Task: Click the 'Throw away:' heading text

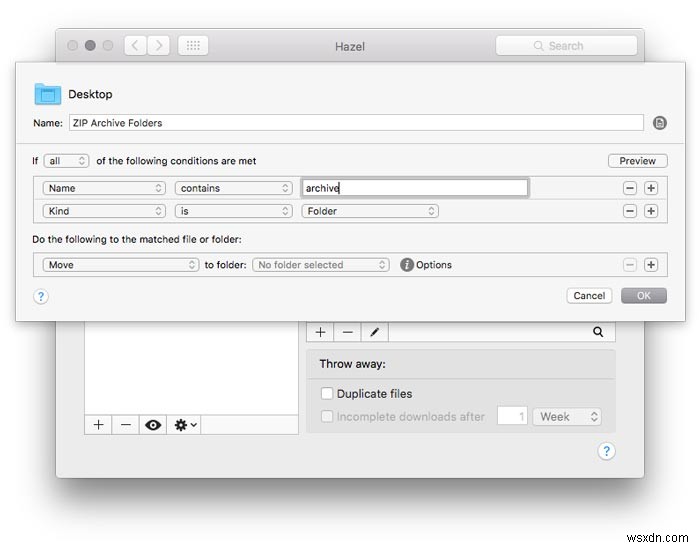Action: tap(352, 364)
